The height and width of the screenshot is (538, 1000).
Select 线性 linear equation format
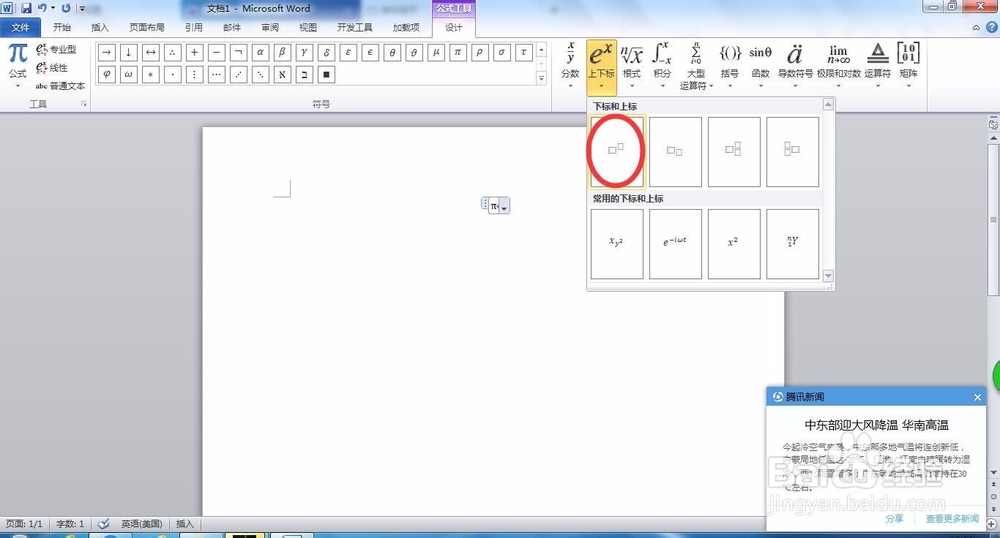[52, 68]
